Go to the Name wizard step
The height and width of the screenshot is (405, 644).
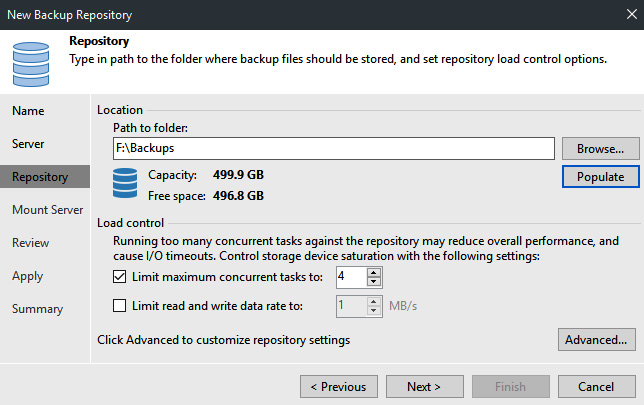pos(28,111)
